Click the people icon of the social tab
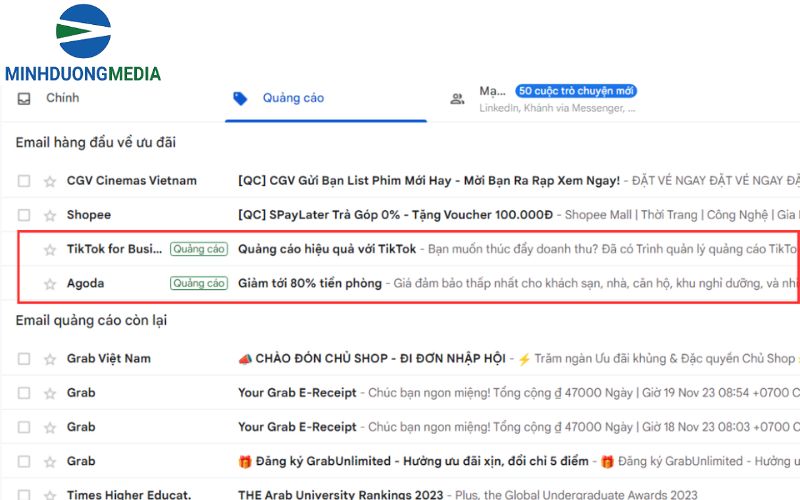The image size is (800, 500). coord(457,99)
